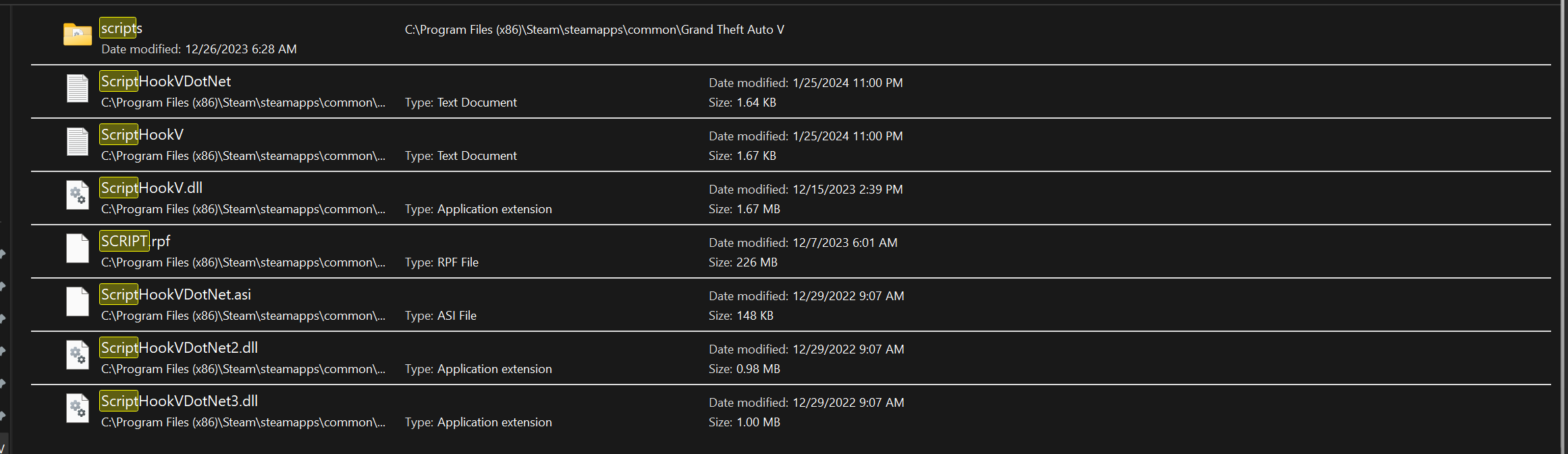Click the vertical scrollbar on the right edge

click(x=1563, y=227)
